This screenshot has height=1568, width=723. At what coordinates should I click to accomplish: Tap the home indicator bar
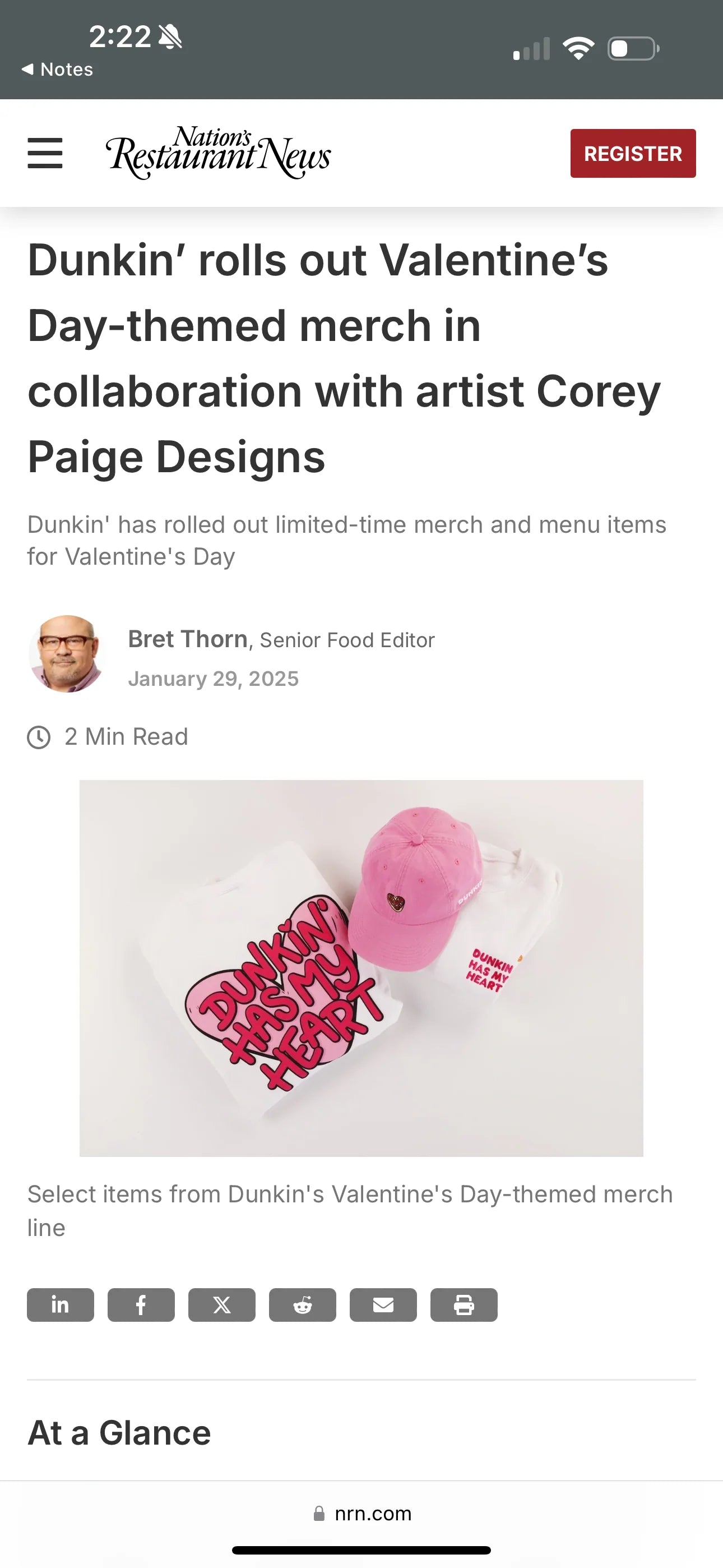[x=361, y=1549]
